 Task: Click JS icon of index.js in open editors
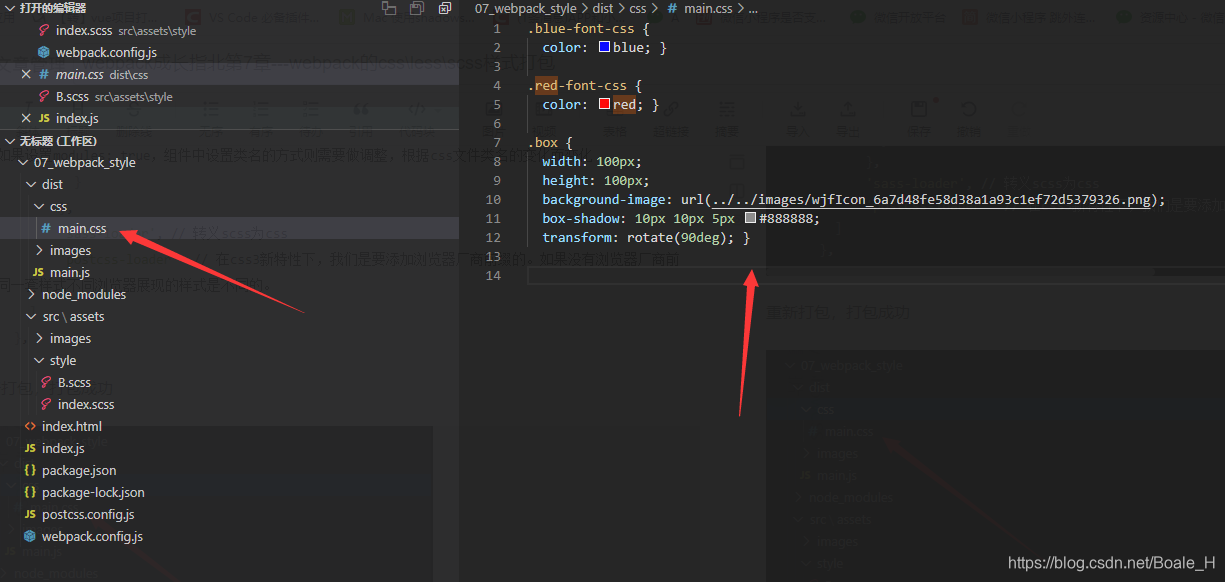(44, 118)
